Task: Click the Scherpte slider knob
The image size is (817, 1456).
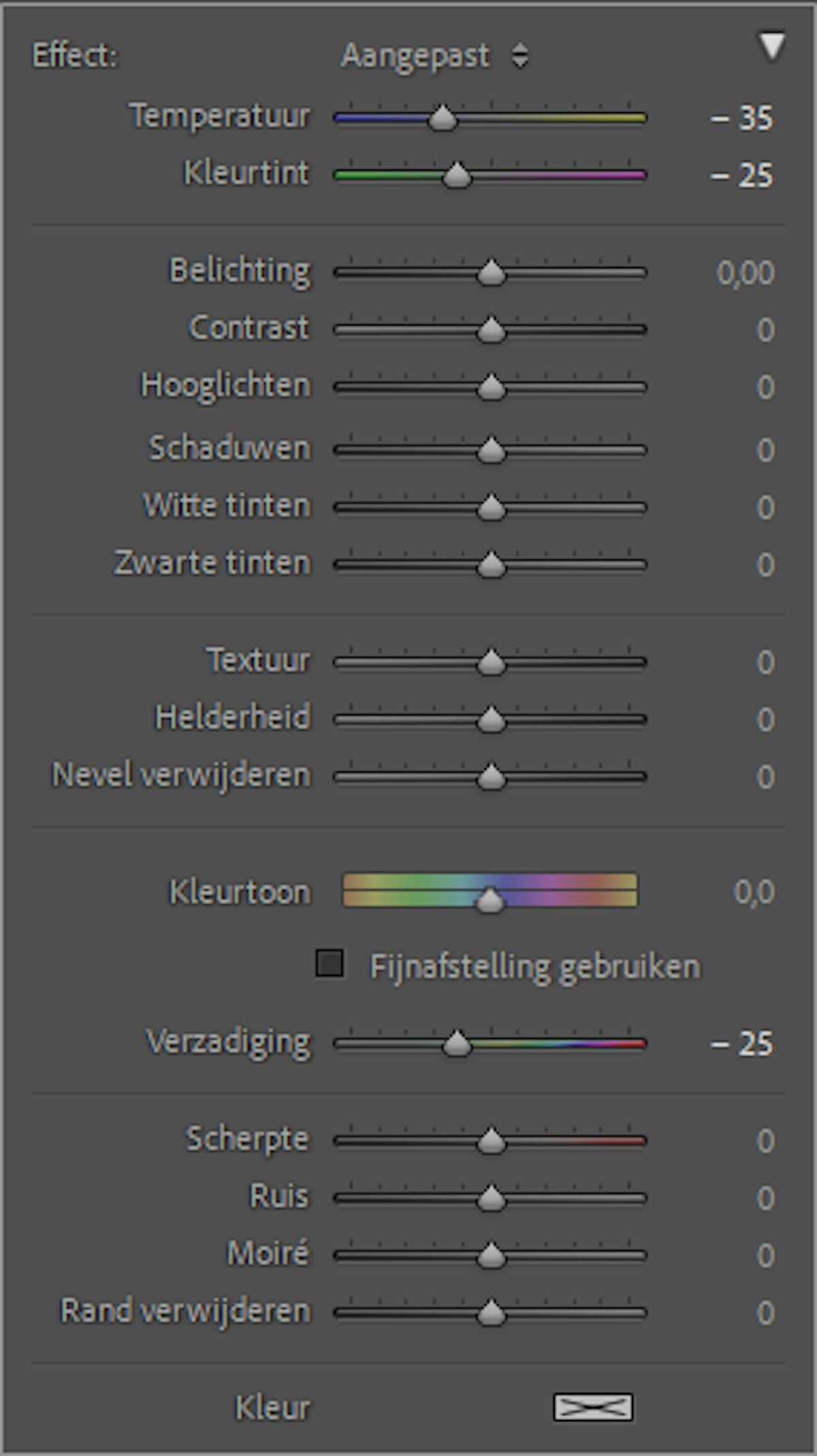Action: [491, 1141]
